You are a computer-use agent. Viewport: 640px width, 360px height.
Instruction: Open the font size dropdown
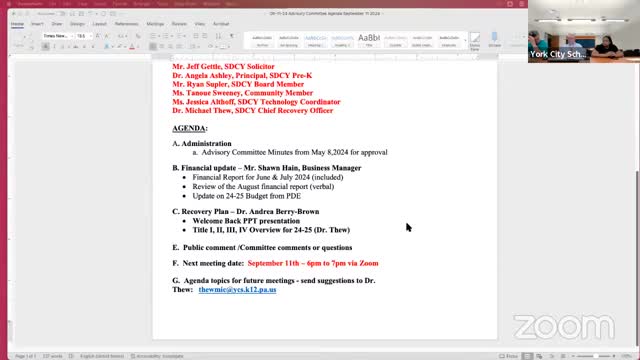tap(84, 36)
